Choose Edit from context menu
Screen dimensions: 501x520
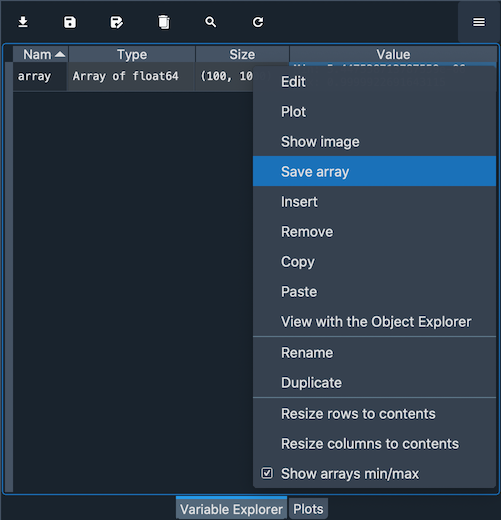point(374,82)
